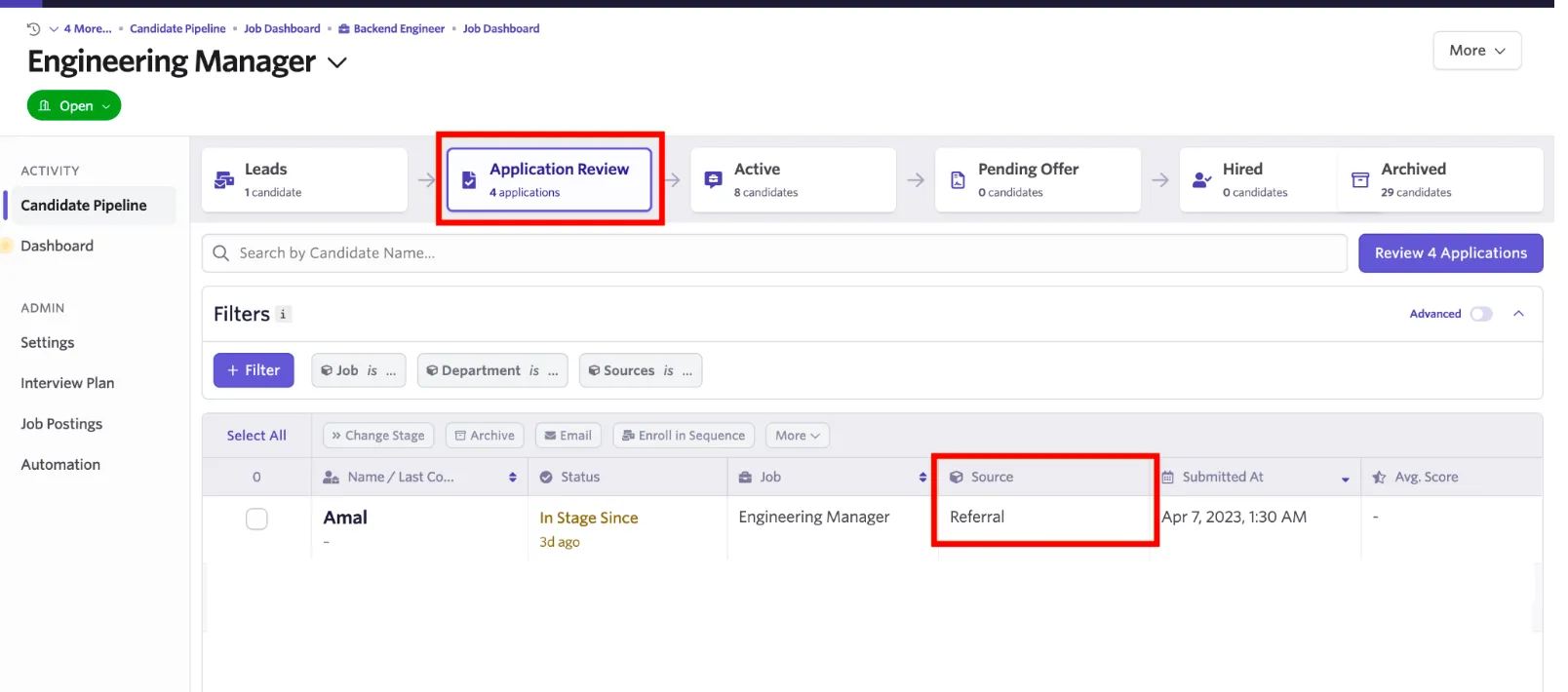
Task: Open the bulk actions More dropdown
Action: coord(797,436)
